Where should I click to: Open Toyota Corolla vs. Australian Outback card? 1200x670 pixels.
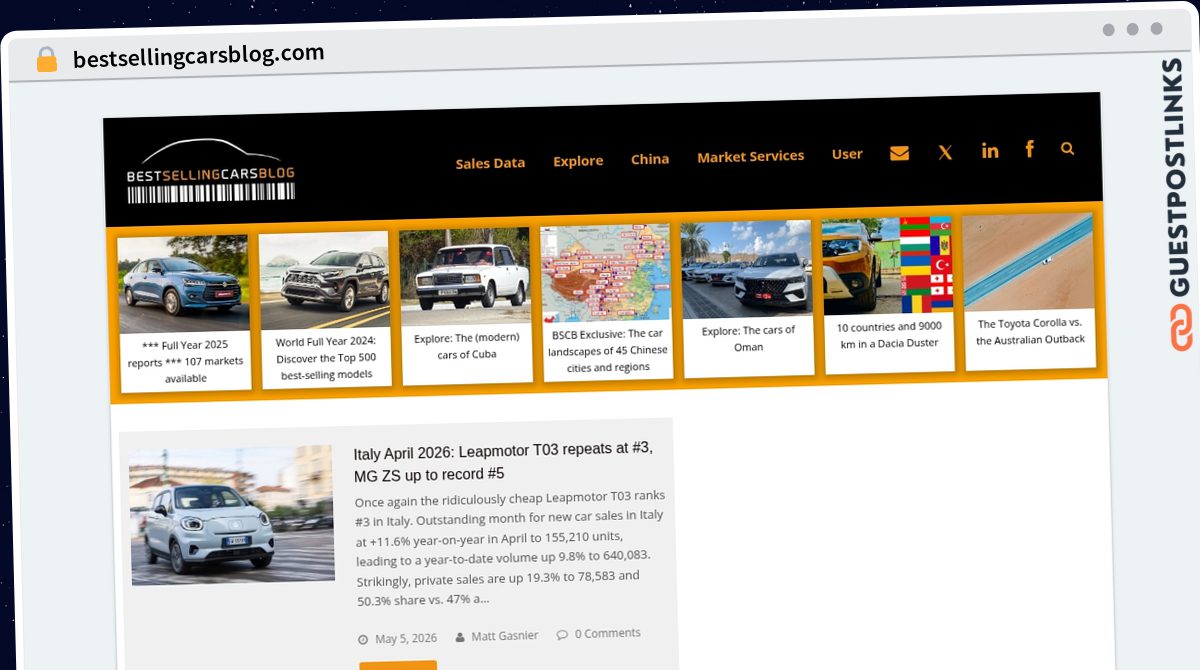[1030, 290]
